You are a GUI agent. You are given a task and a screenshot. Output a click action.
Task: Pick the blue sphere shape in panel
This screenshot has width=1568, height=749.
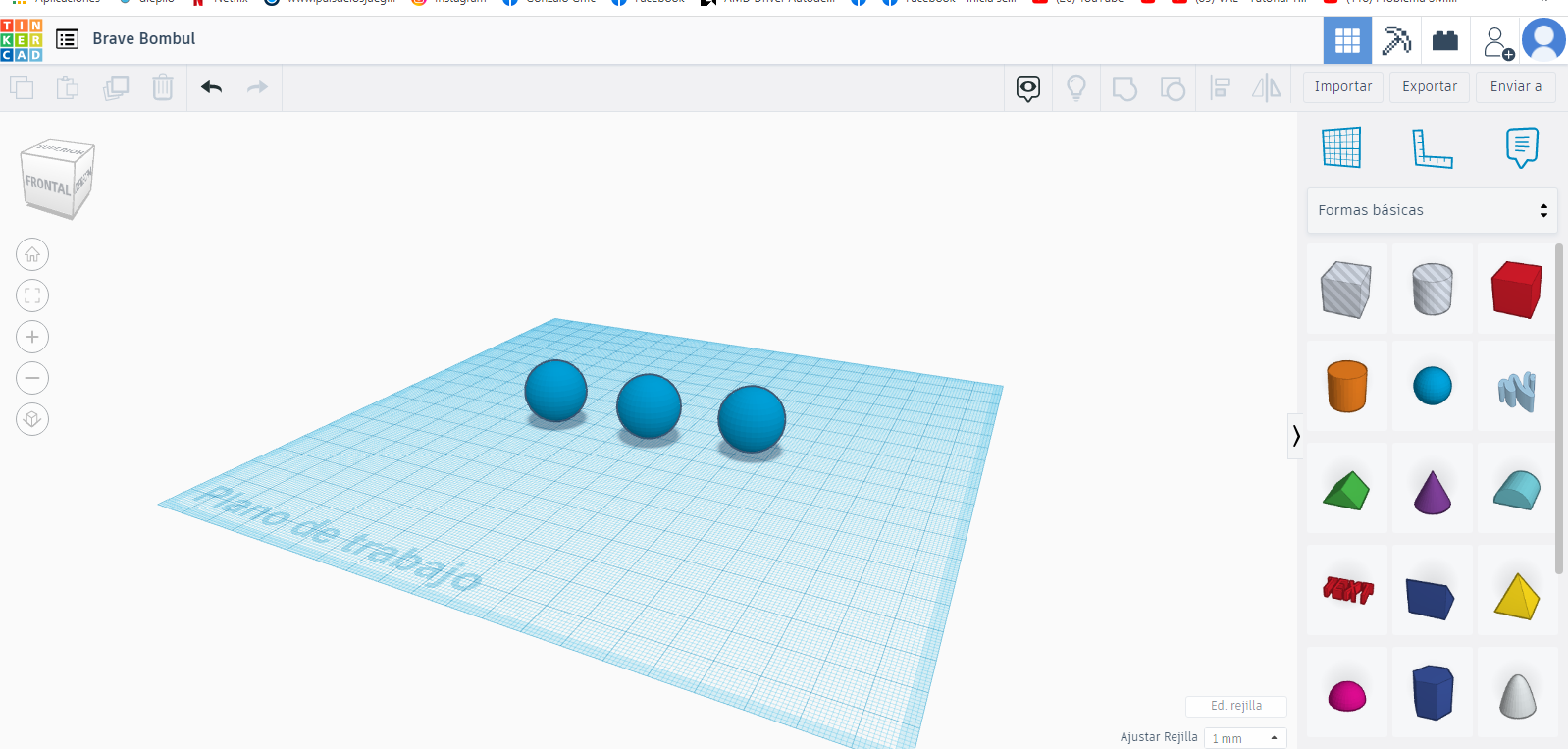1433,386
